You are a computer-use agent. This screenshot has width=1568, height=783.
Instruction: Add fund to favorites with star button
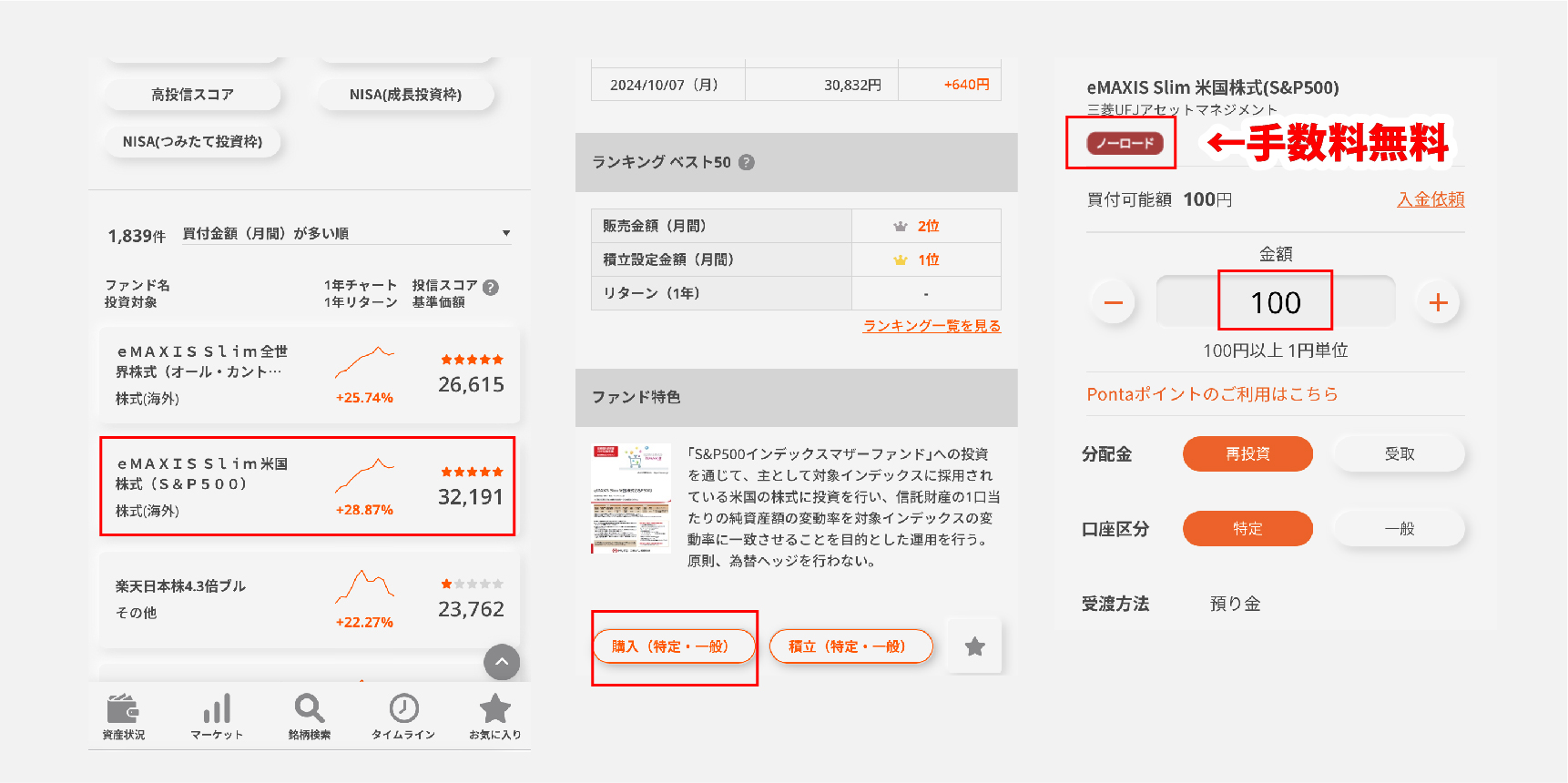coord(974,646)
